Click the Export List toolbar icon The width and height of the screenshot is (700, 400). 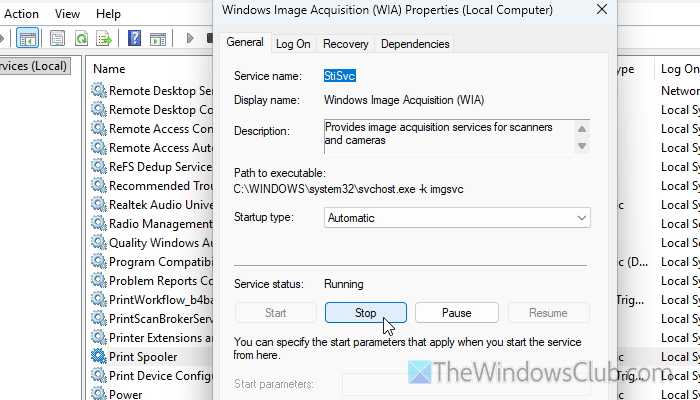click(x=104, y=38)
